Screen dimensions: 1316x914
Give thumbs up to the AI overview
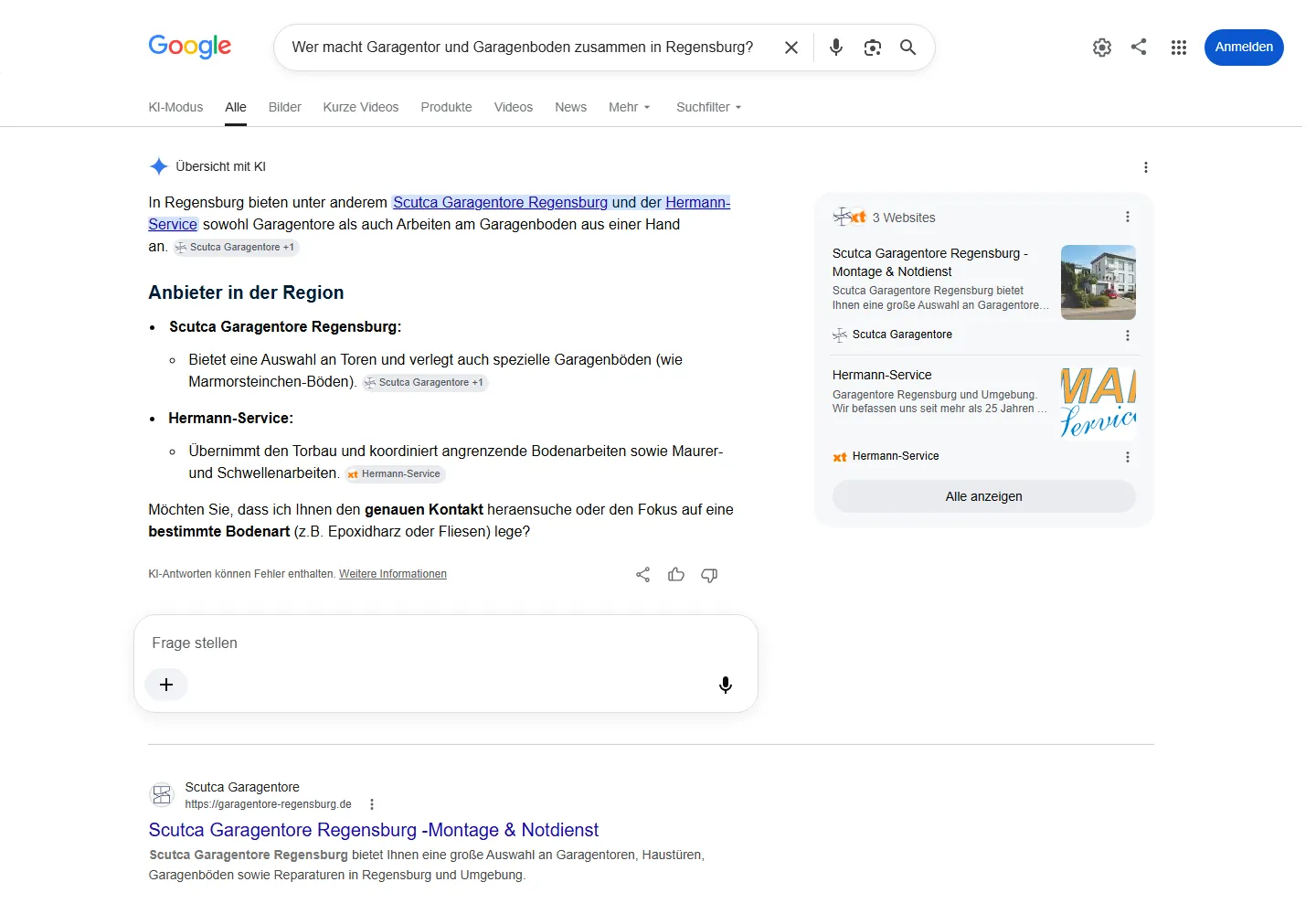(x=676, y=575)
